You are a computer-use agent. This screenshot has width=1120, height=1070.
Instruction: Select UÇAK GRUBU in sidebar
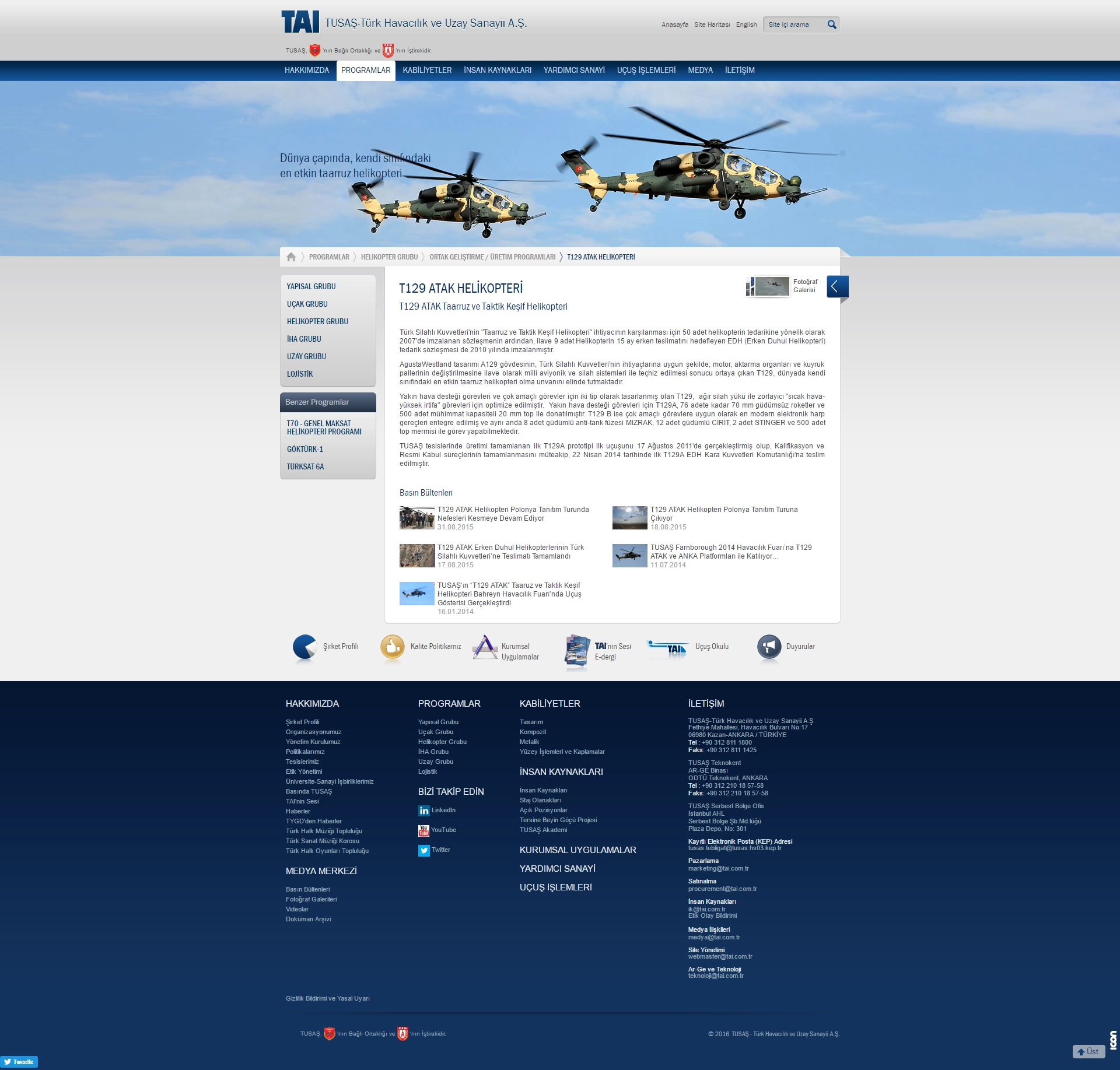click(307, 304)
